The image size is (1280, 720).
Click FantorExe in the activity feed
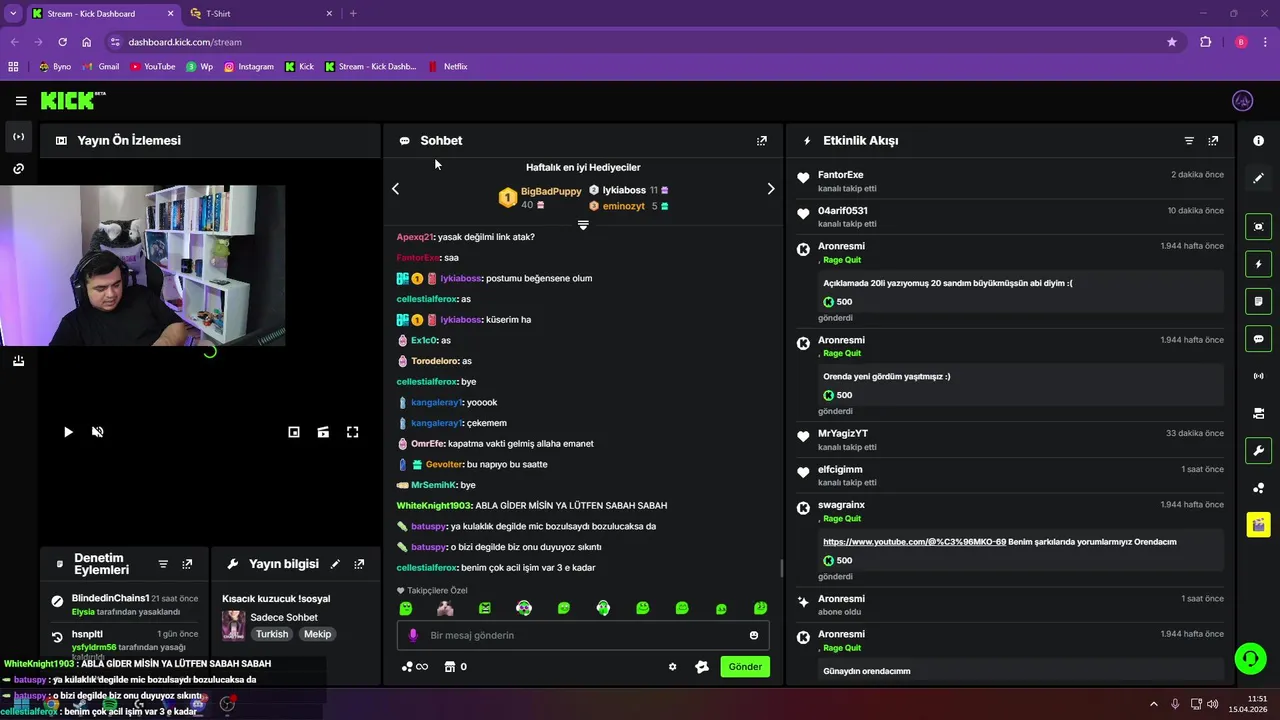coord(840,175)
